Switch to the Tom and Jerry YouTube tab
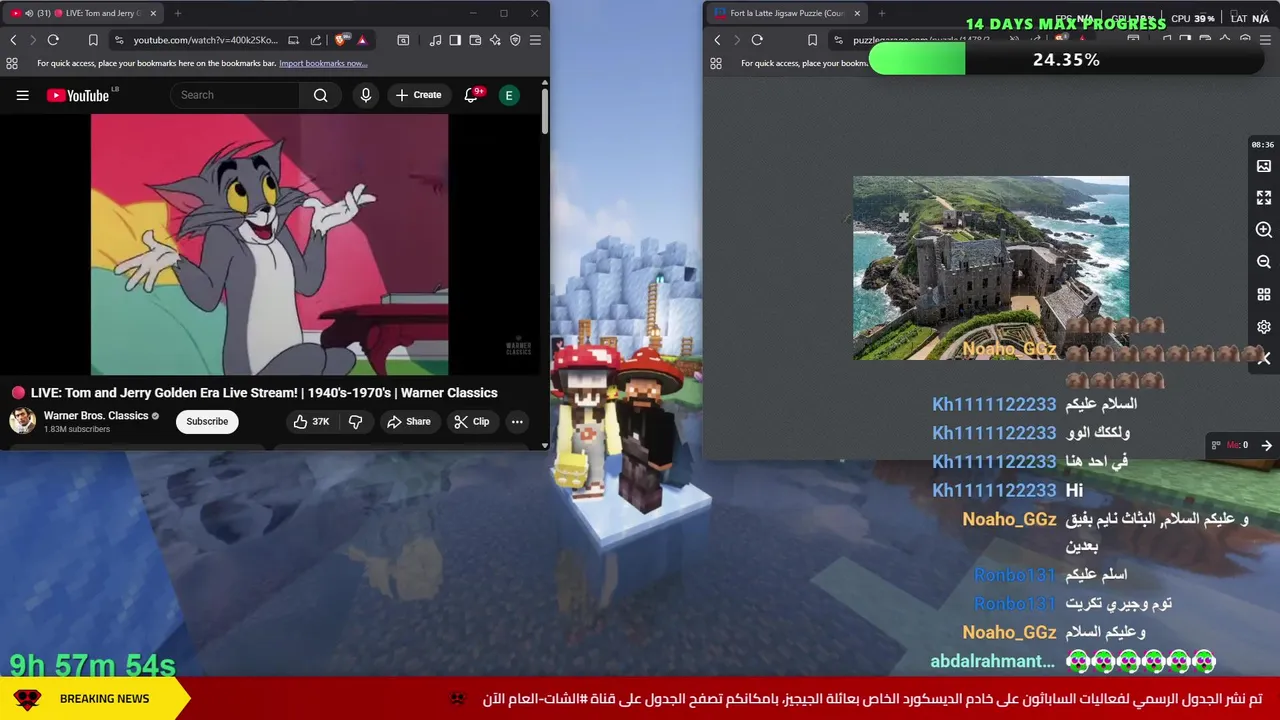The image size is (1280, 720). coord(83,13)
